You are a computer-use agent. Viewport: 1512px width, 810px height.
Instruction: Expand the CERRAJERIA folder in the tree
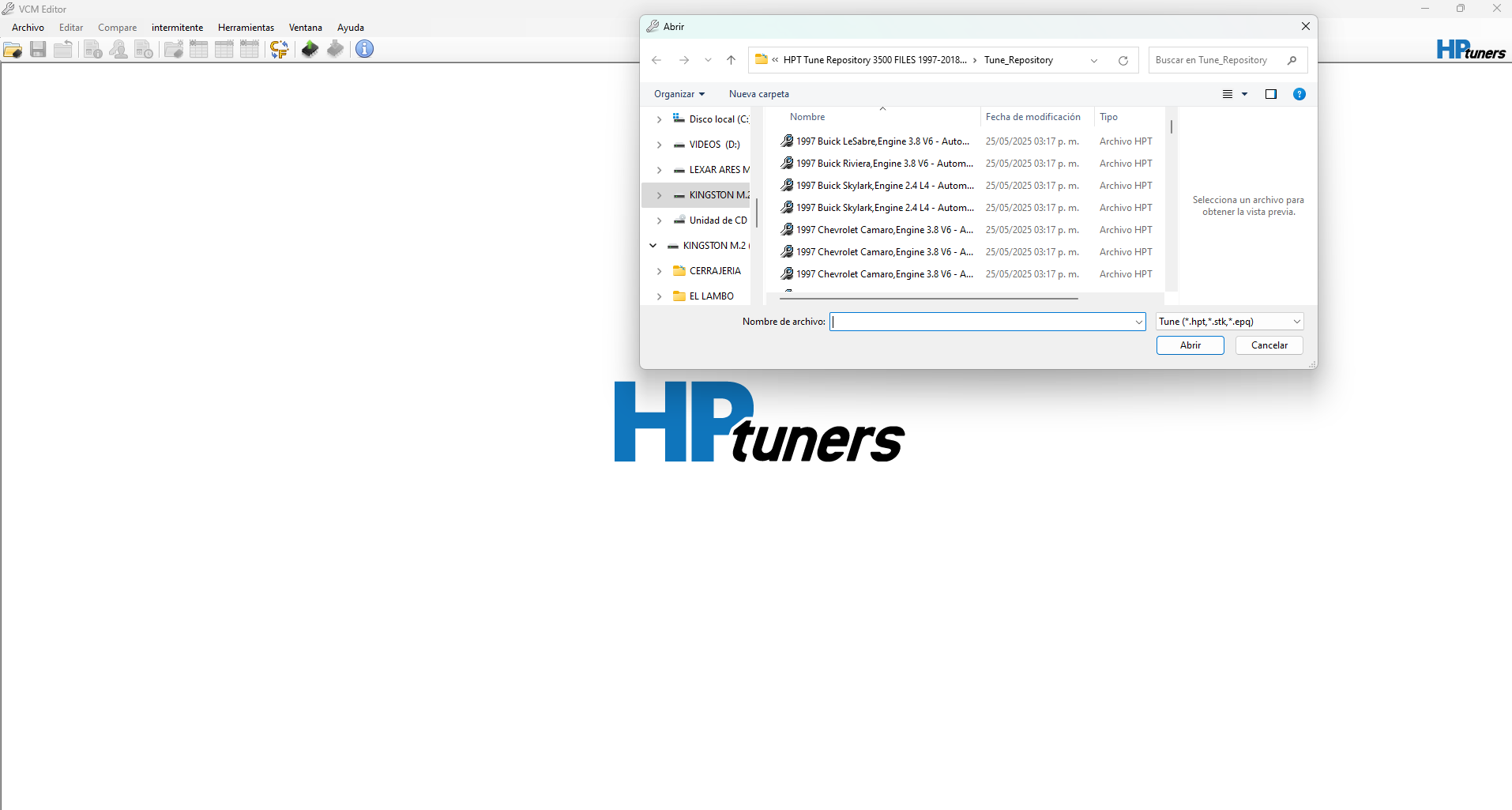(x=659, y=271)
